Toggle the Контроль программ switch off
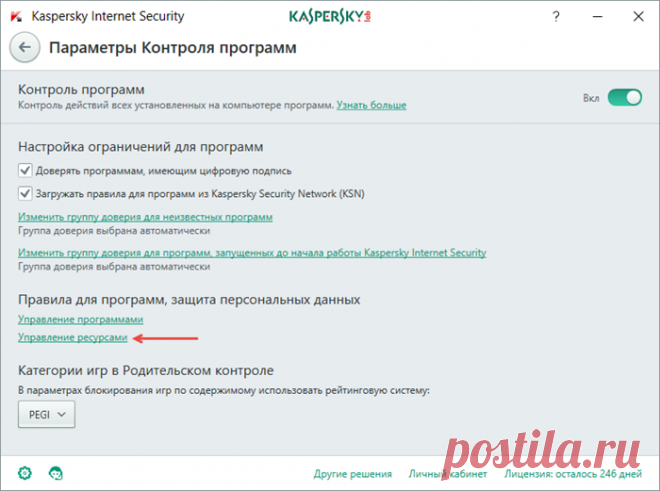The image size is (660, 491). pyautogui.click(x=625, y=97)
